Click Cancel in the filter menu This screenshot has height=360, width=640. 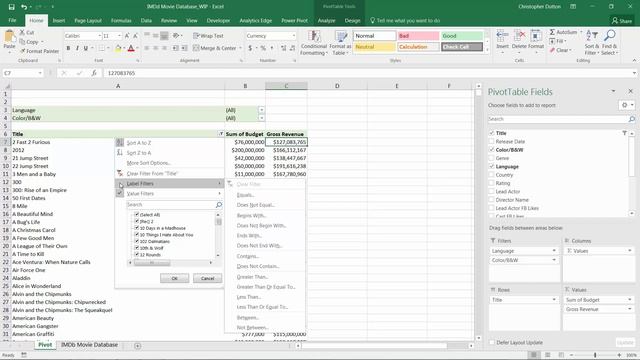(x=207, y=278)
